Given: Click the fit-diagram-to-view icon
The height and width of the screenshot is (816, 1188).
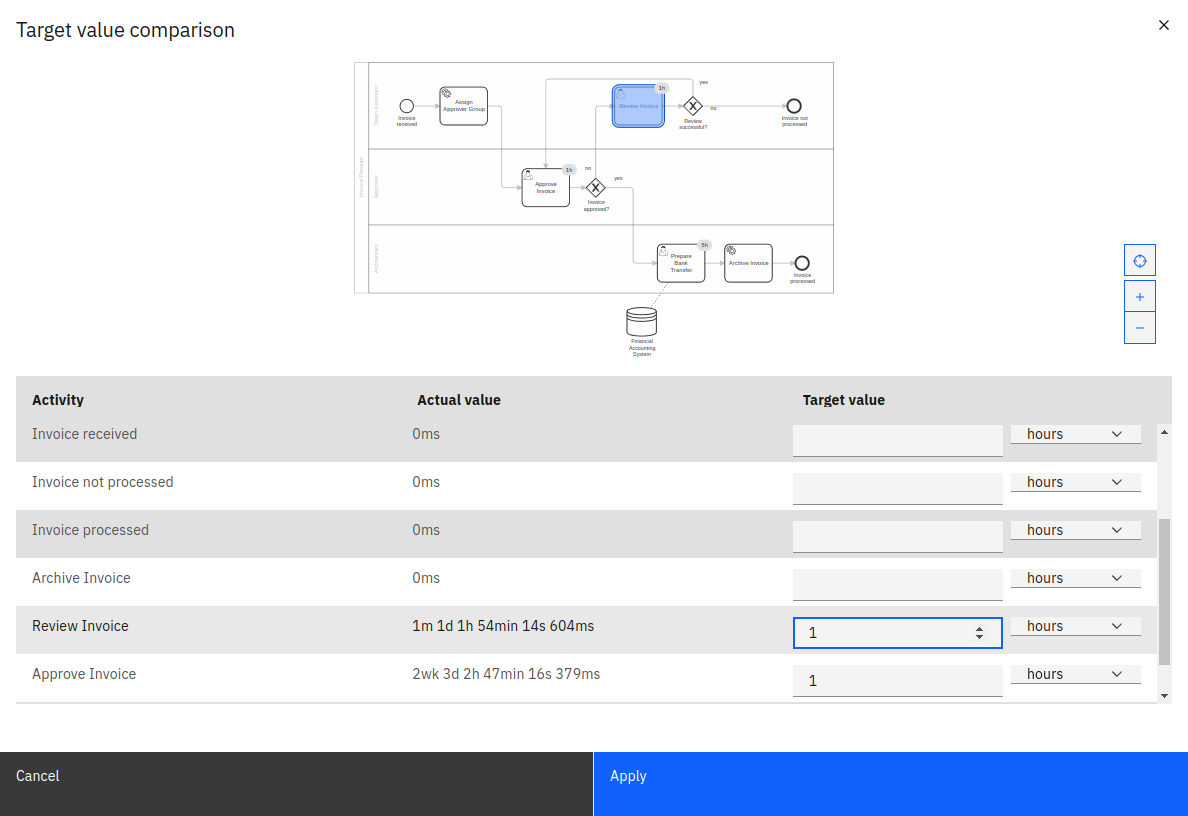Looking at the screenshot, I should [1140, 259].
